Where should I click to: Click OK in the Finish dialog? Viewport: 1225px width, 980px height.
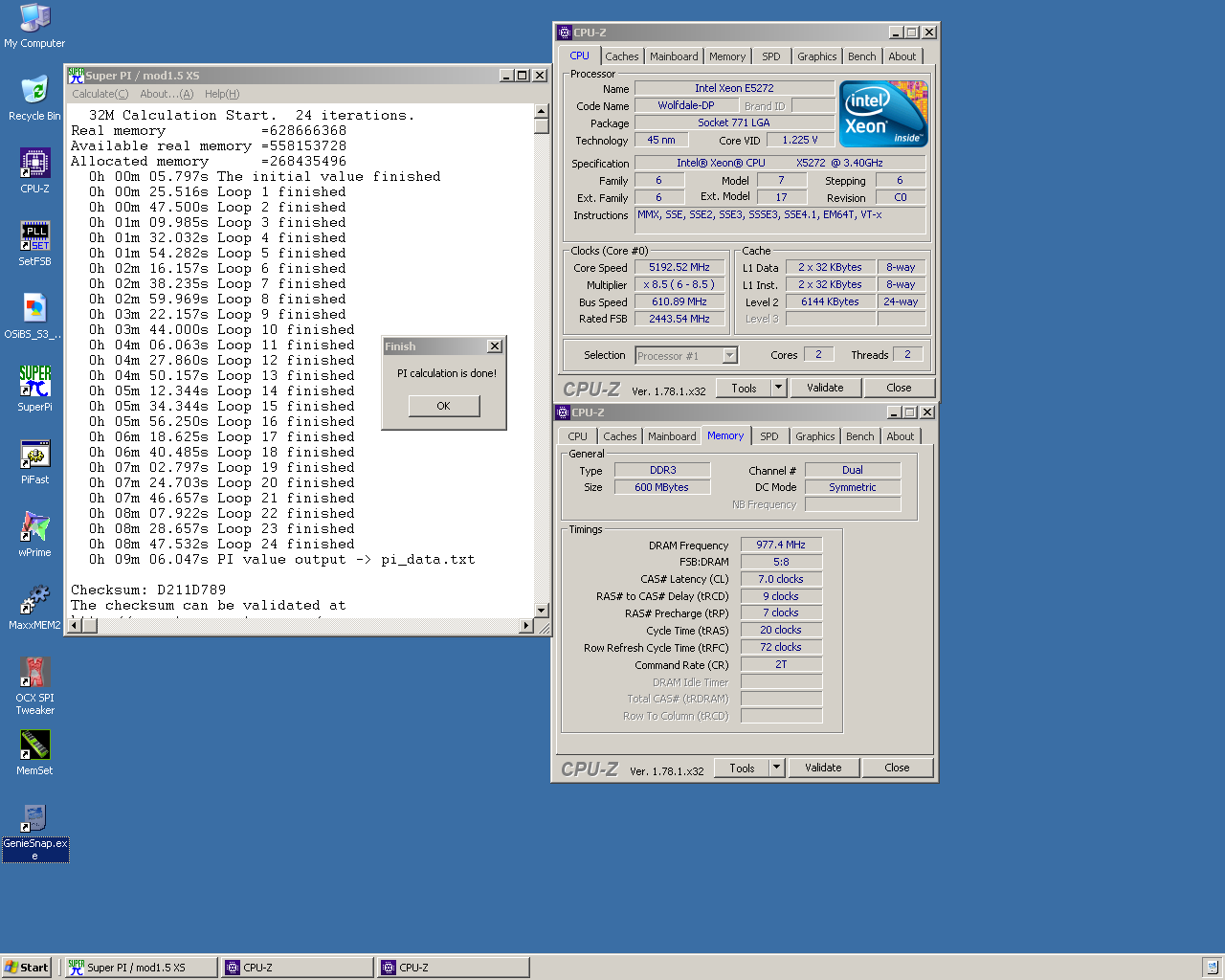(x=443, y=406)
